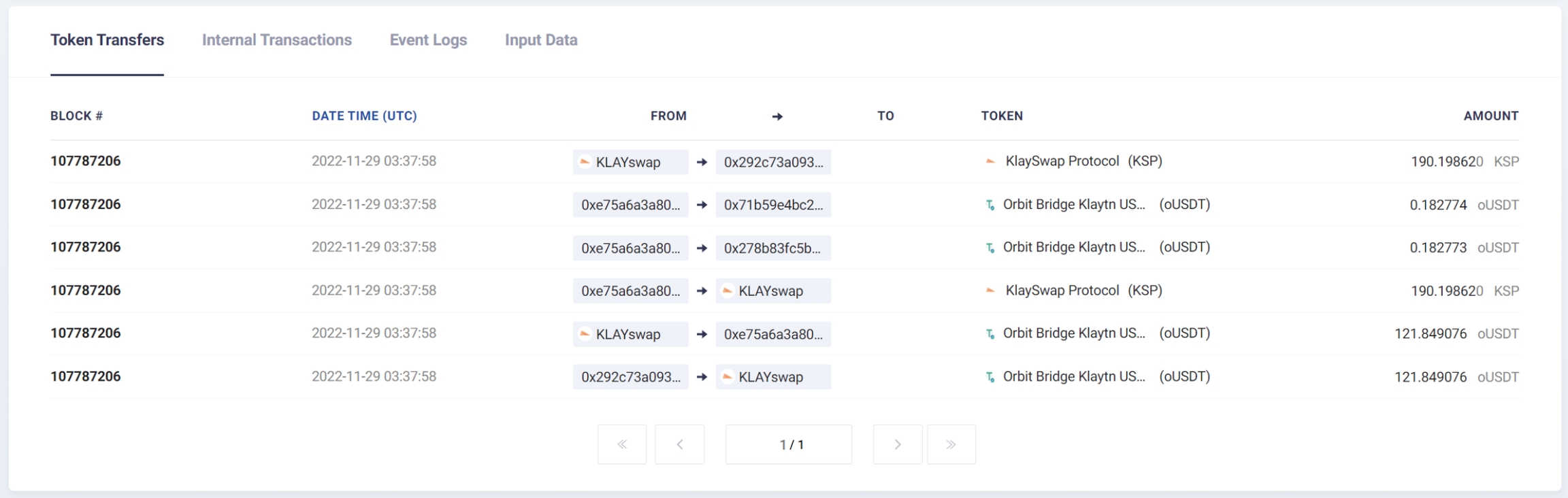Click the DATE TIME (UTC) column header
This screenshot has width=1568, height=498.
point(364,116)
